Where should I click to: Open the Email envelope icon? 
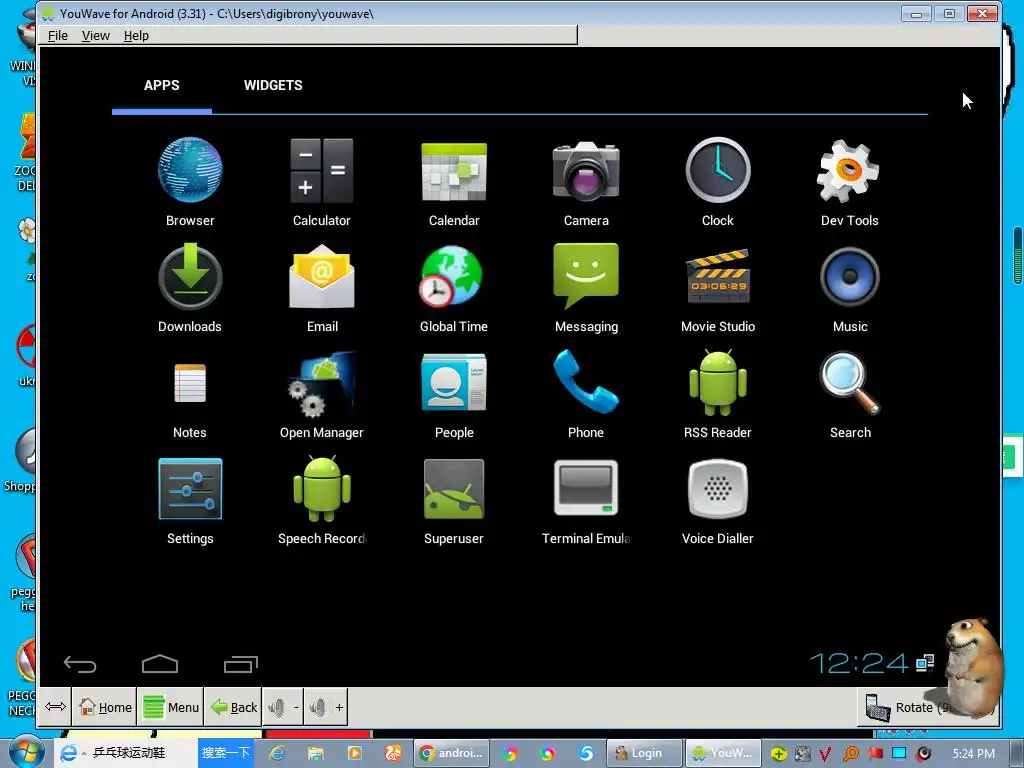(x=322, y=276)
